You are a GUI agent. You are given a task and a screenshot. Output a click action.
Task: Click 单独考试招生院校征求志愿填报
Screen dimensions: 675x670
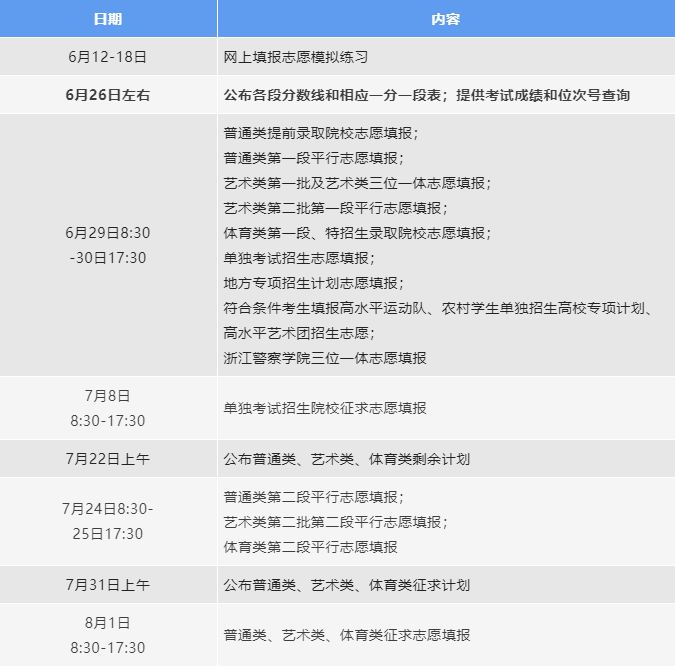click(x=325, y=408)
